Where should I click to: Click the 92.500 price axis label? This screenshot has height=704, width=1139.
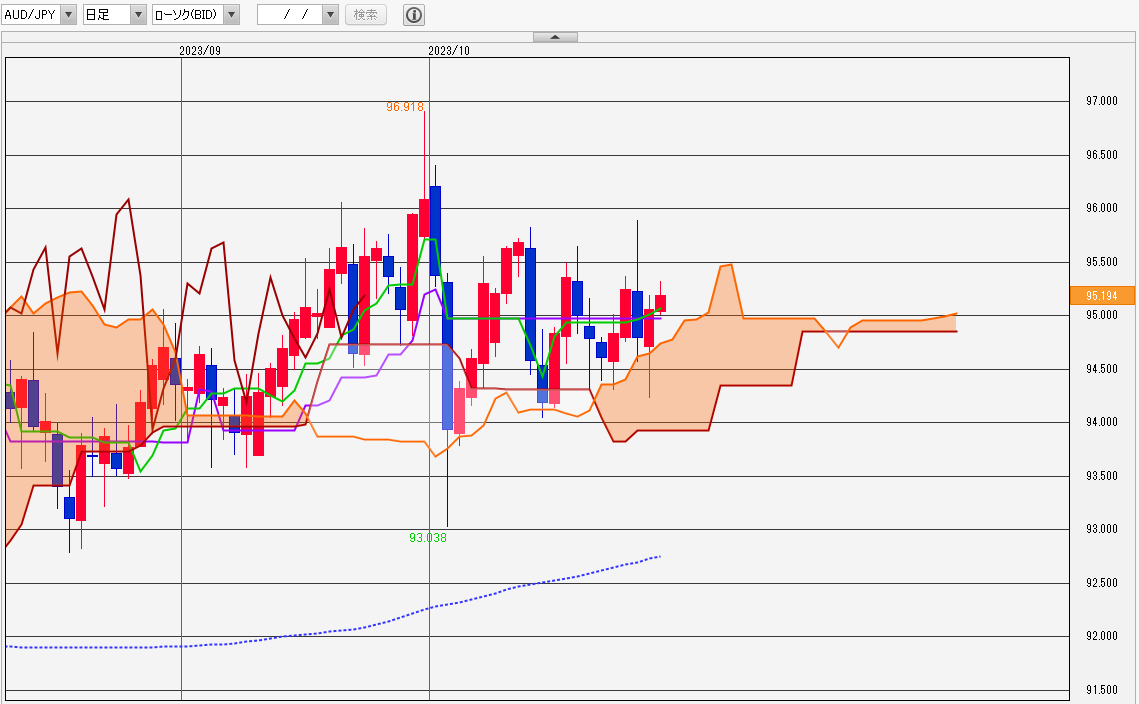1102,583
